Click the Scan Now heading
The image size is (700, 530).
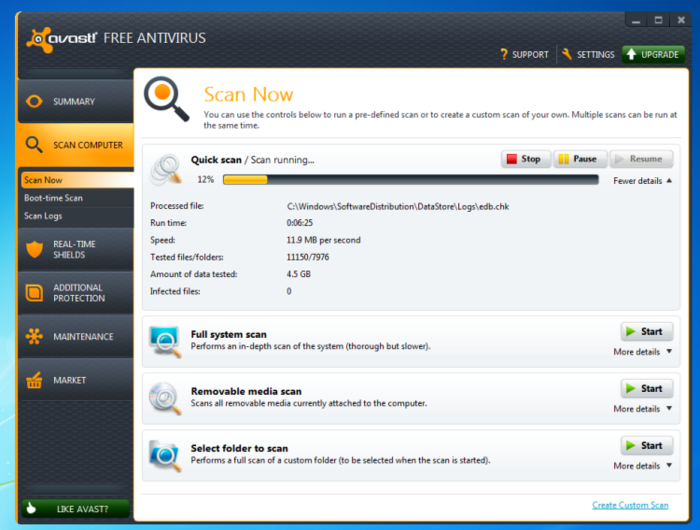tap(248, 95)
